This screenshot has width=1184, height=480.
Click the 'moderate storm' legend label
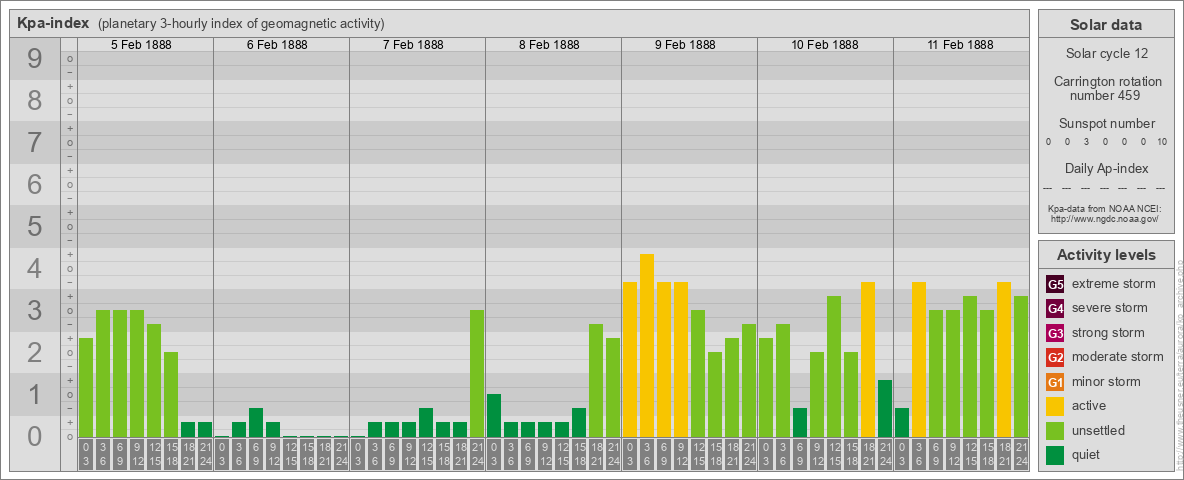click(1118, 357)
